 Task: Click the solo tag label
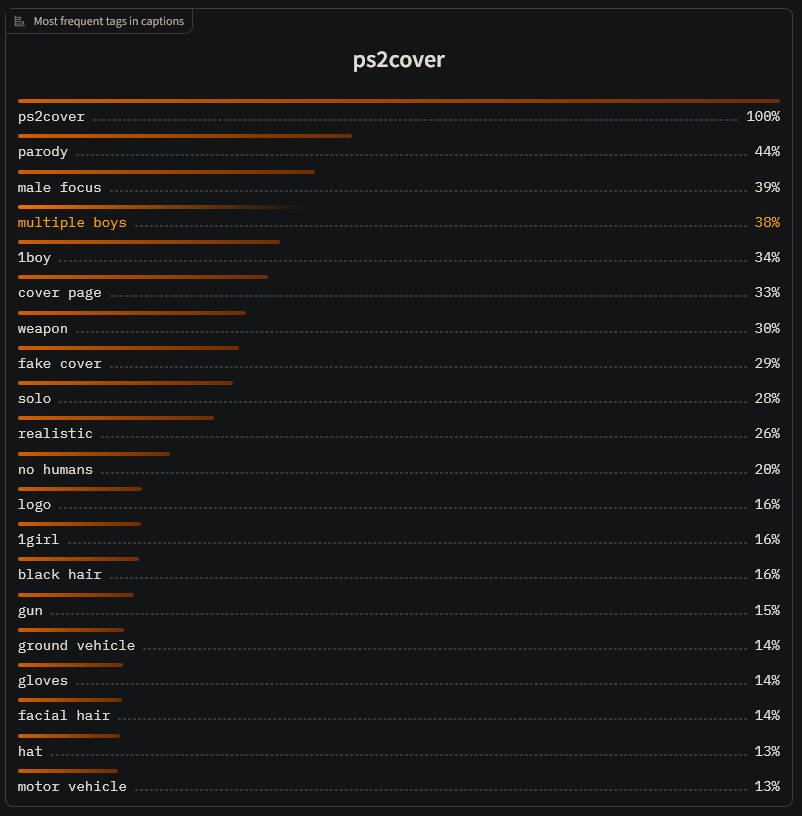[34, 399]
